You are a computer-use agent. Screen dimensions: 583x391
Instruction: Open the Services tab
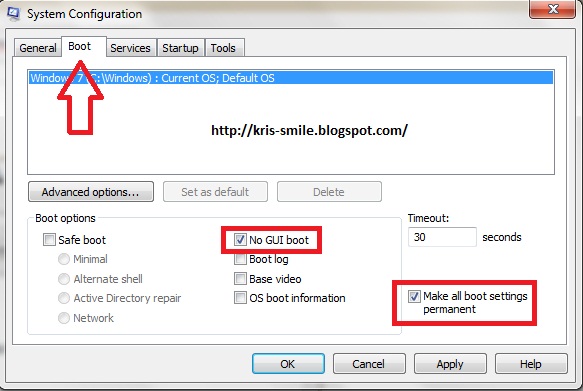130,48
